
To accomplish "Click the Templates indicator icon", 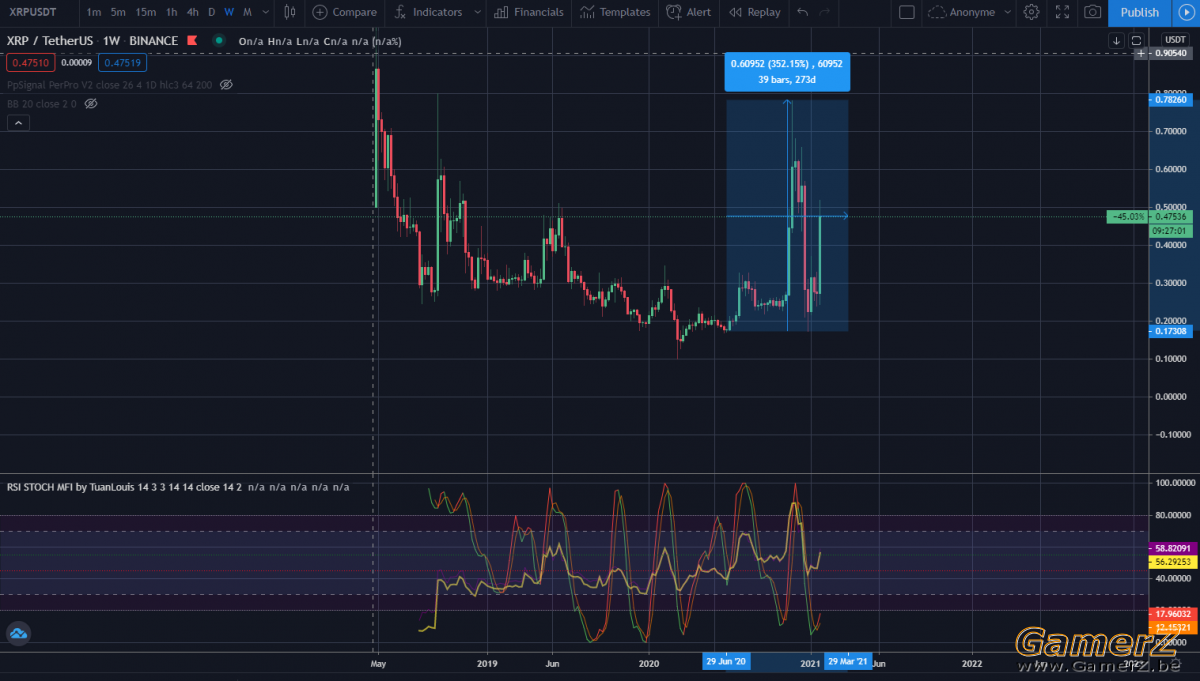I will tap(587, 12).
